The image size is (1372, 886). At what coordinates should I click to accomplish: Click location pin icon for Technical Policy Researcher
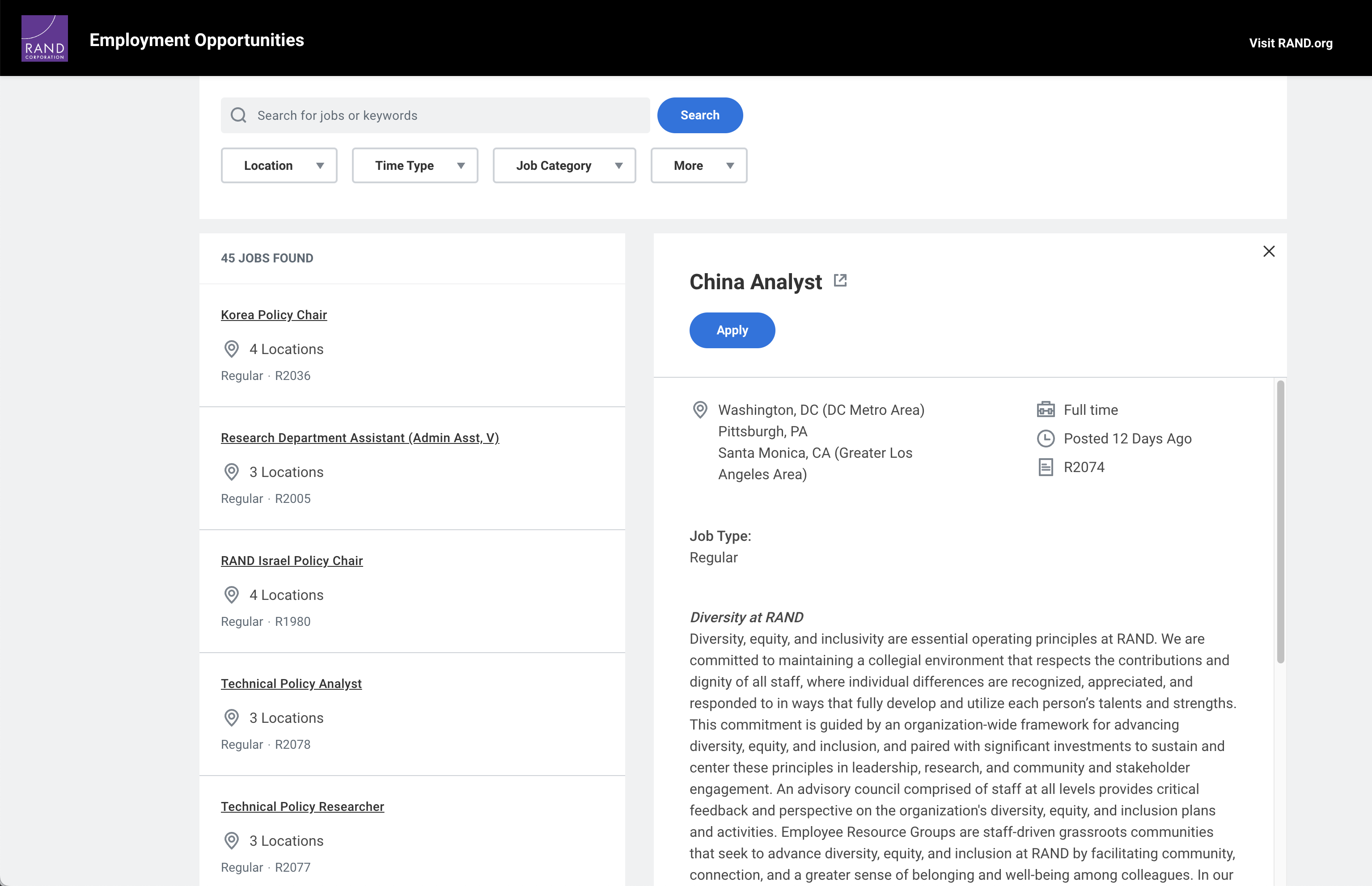[231, 840]
